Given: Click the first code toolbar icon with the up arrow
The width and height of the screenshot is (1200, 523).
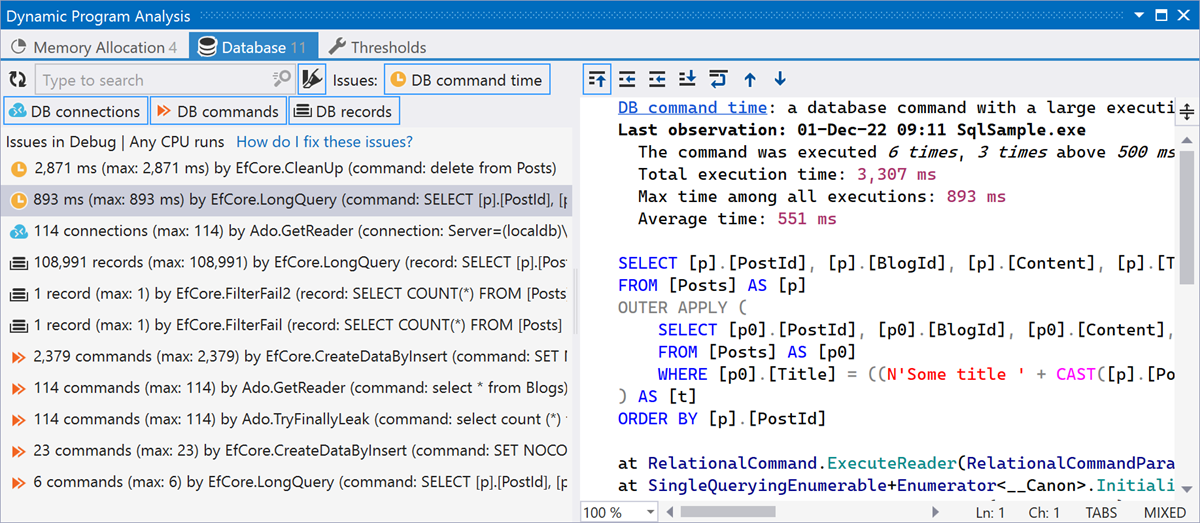Looking at the screenshot, I should point(597,79).
